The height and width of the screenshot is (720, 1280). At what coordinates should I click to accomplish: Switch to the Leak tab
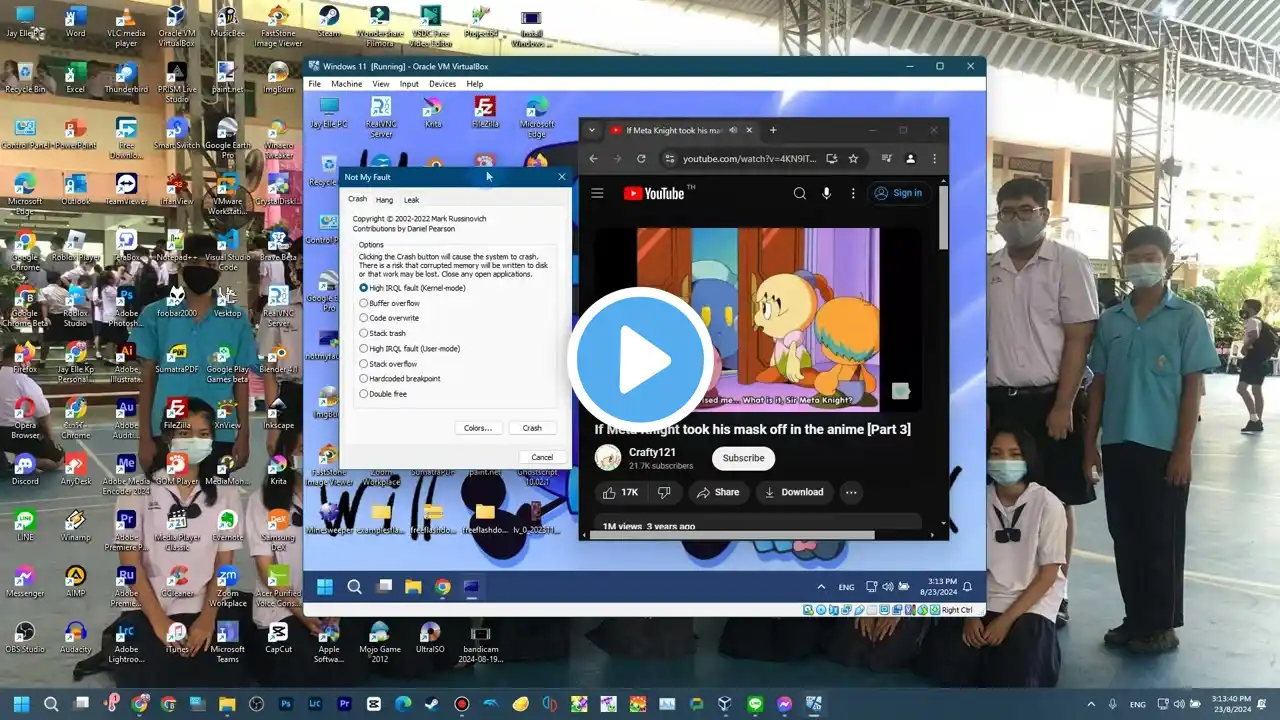coord(411,200)
